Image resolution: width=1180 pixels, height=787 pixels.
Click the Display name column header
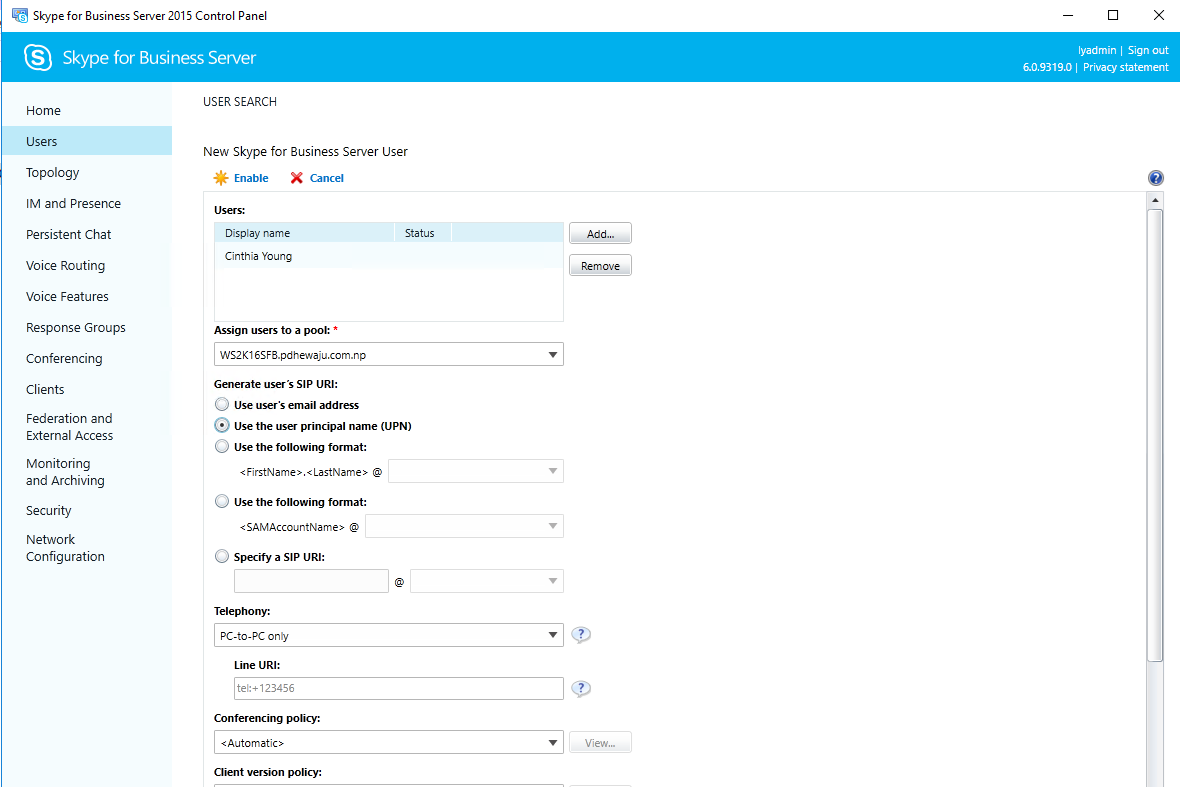tap(304, 232)
